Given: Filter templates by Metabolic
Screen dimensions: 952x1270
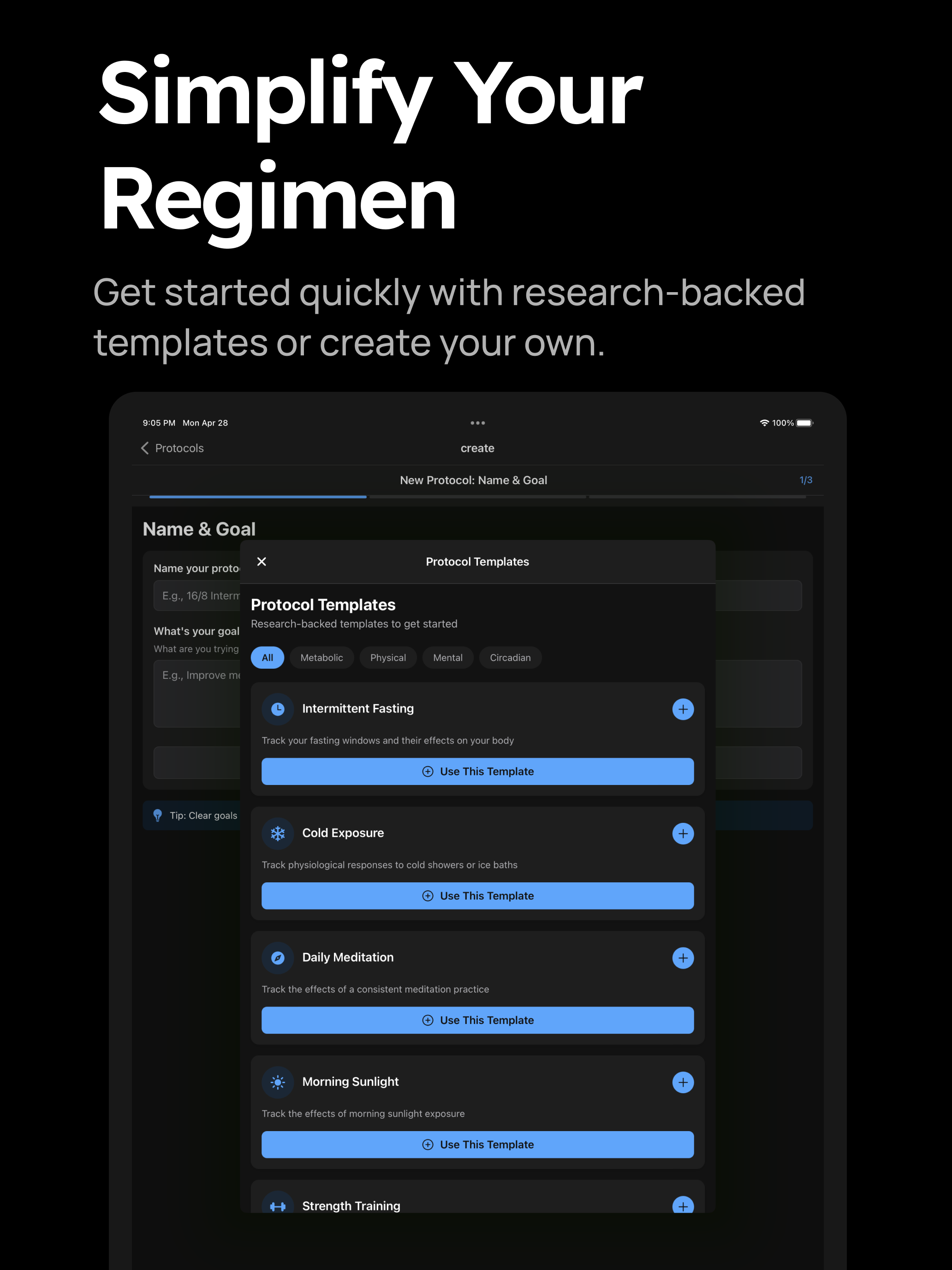Looking at the screenshot, I should (x=321, y=658).
